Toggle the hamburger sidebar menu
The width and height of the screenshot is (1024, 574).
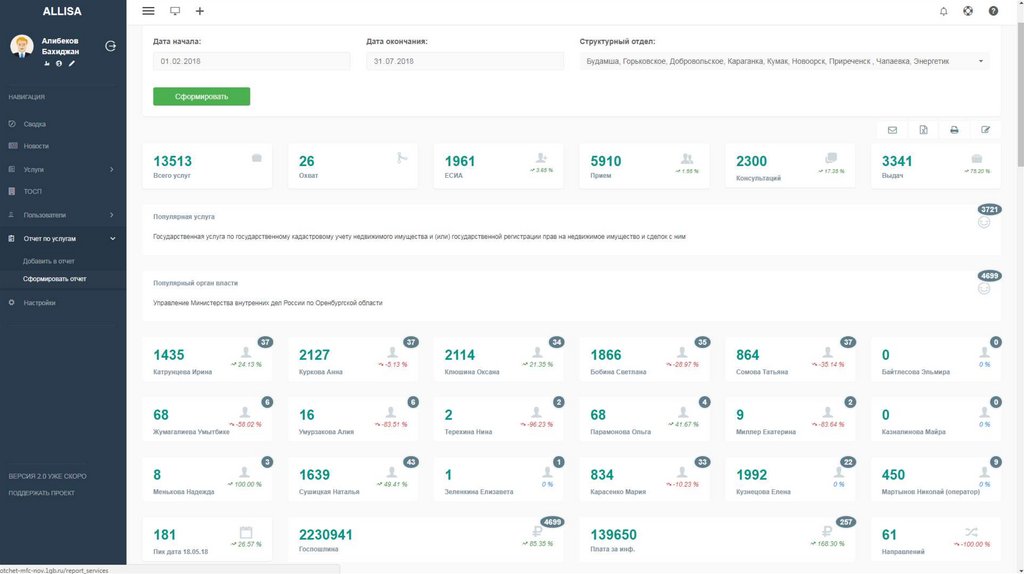tap(148, 11)
